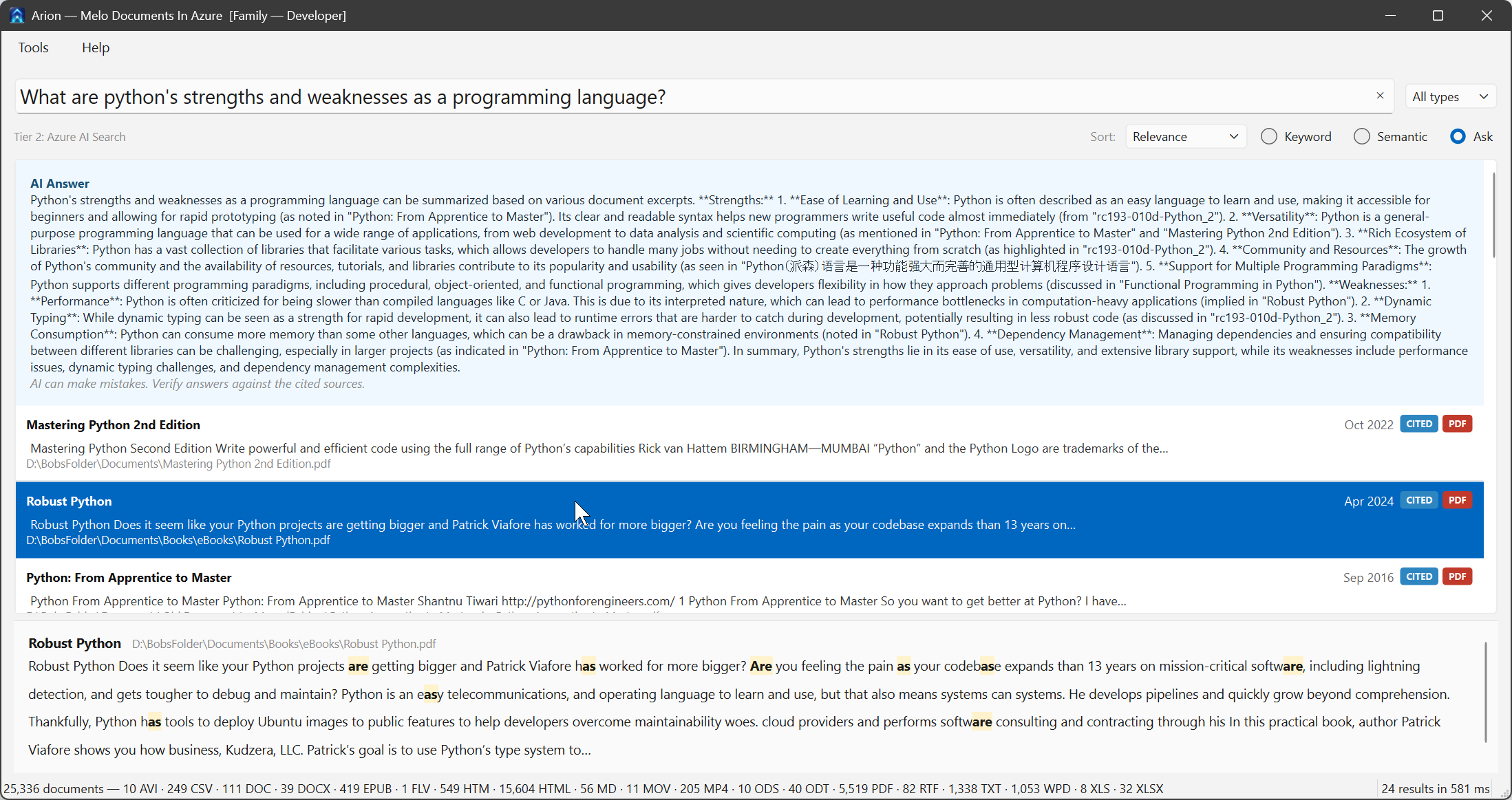The height and width of the screenshot is (800, 1512).
Task: Click the Sep 2016 date on Apprentice to Master
Action: 1367,577
